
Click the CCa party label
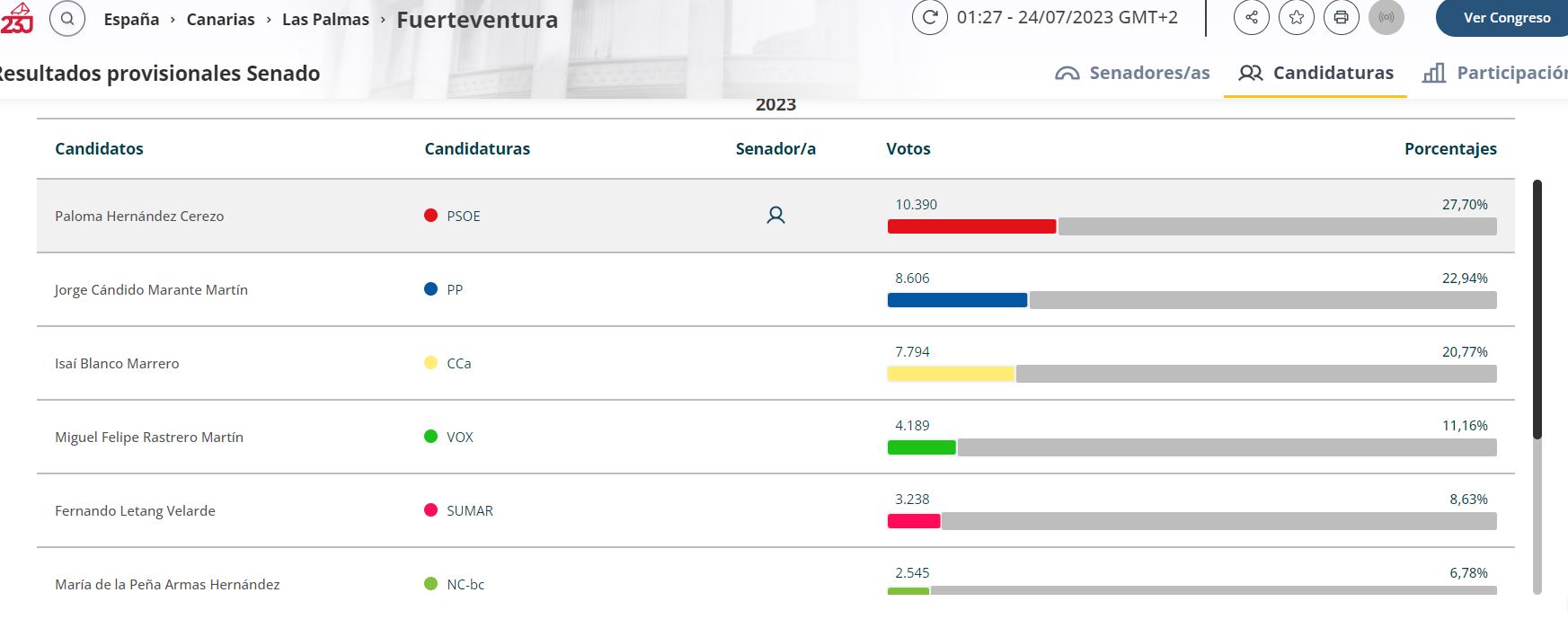[x=459, y=364]
